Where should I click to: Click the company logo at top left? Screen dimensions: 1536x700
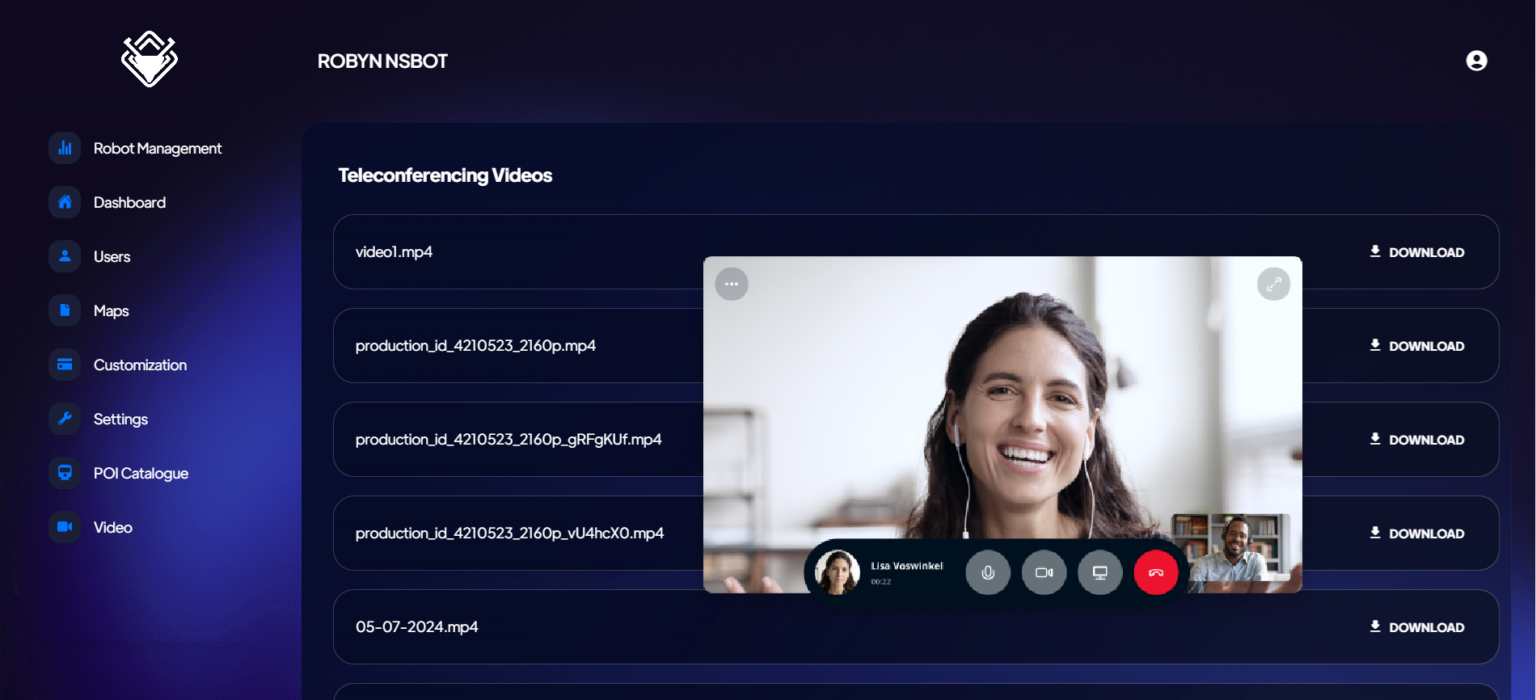[x=149, y=59]
